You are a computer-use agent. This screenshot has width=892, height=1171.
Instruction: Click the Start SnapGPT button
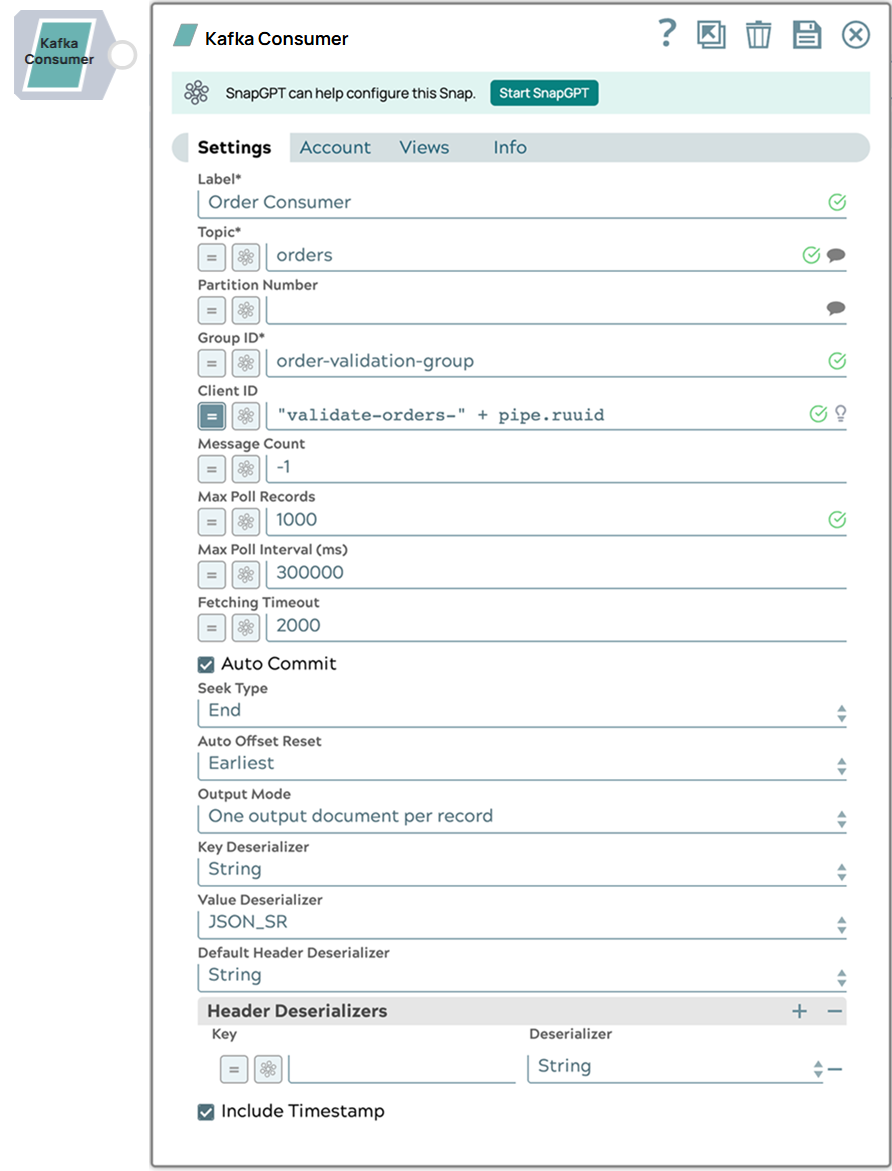pos(544,94)
